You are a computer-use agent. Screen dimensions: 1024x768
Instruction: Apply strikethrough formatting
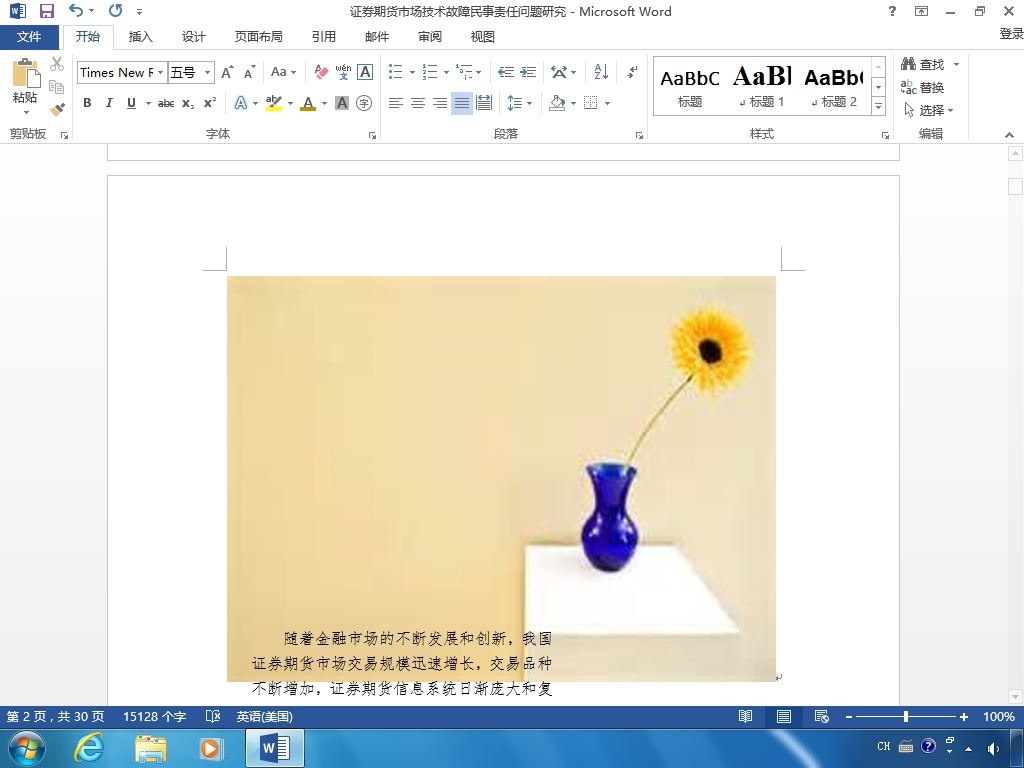[166, 103]
